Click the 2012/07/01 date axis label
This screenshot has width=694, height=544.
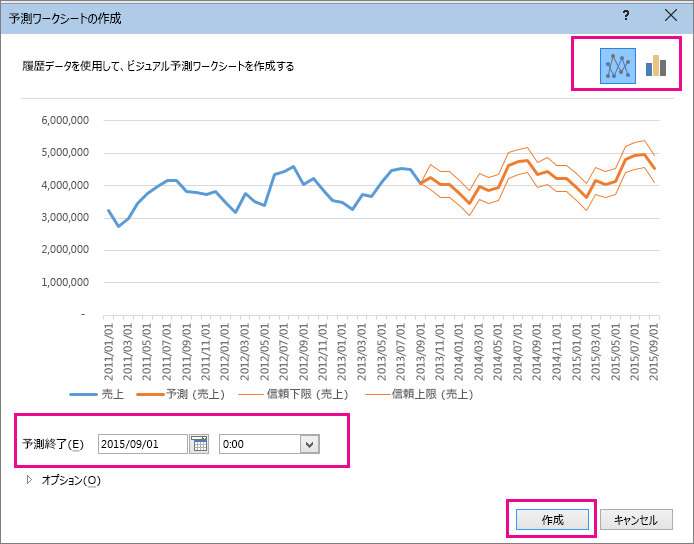click(x=284, y=352)
